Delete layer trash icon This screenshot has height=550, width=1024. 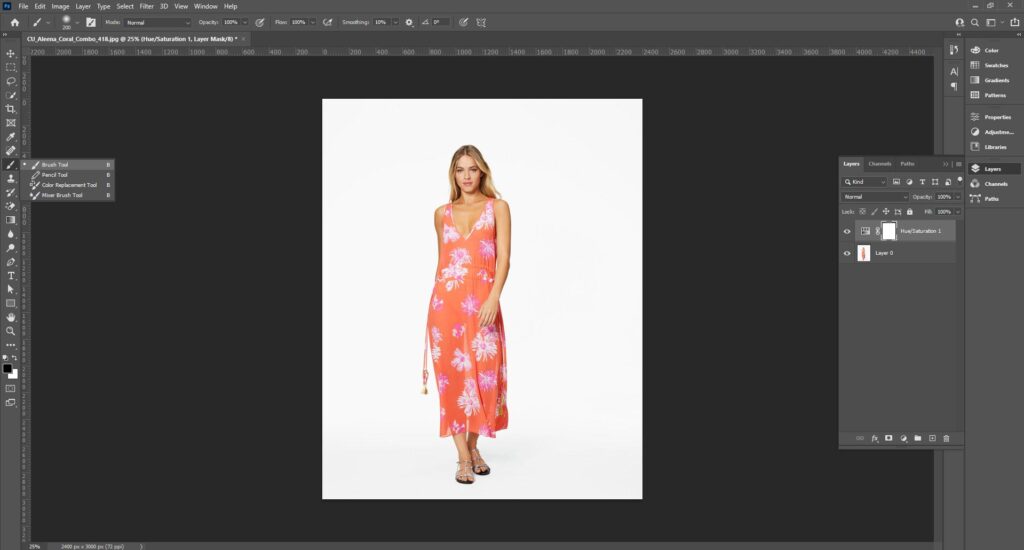click(x=946, y=438)
